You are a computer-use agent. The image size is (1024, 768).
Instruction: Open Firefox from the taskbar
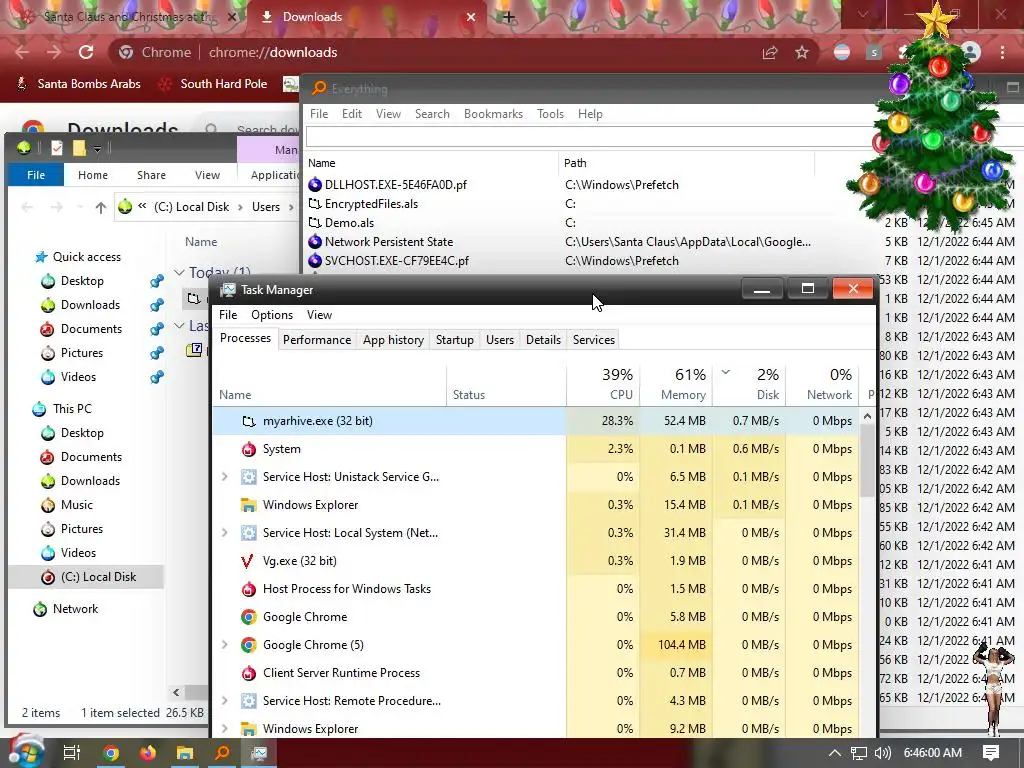pos(148,753)
